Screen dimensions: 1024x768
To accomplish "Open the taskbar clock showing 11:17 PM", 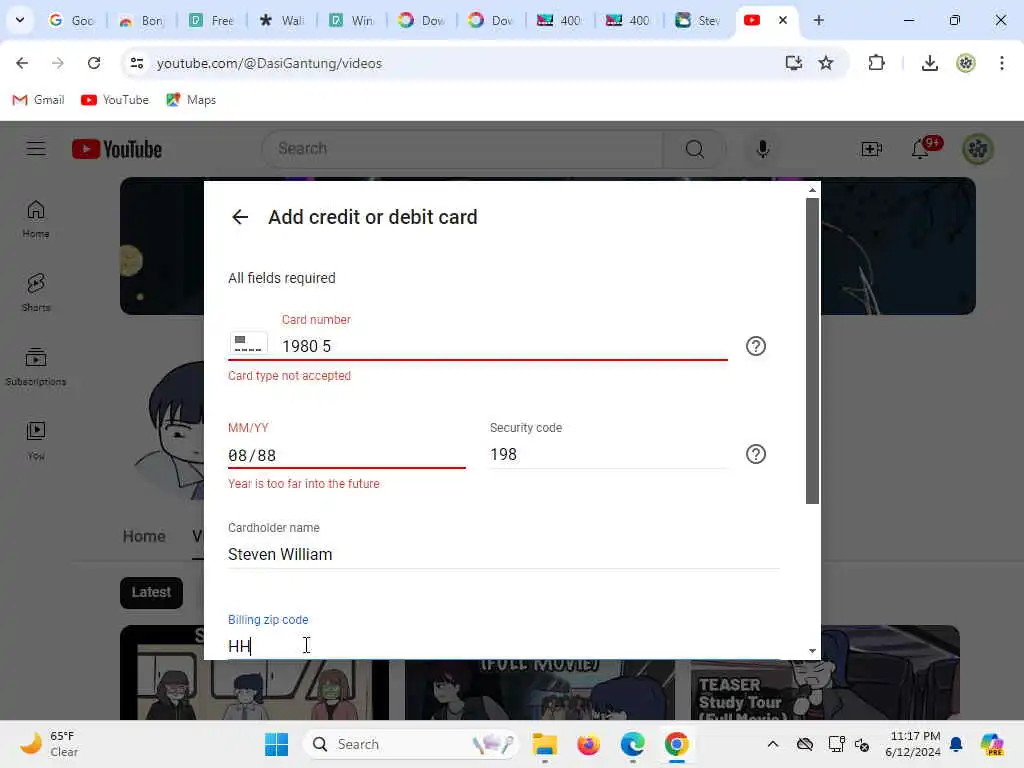I will click(914, 744).
